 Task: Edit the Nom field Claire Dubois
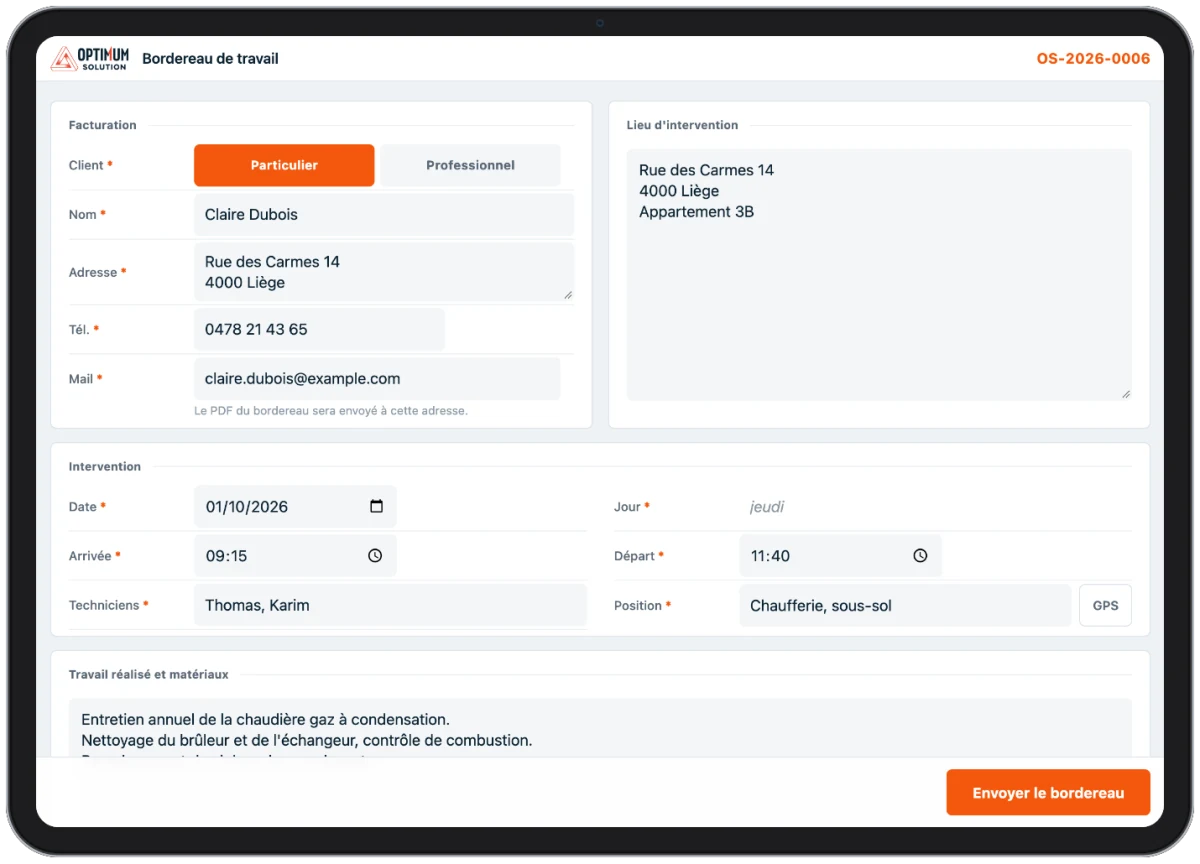(x=384, y=214)
